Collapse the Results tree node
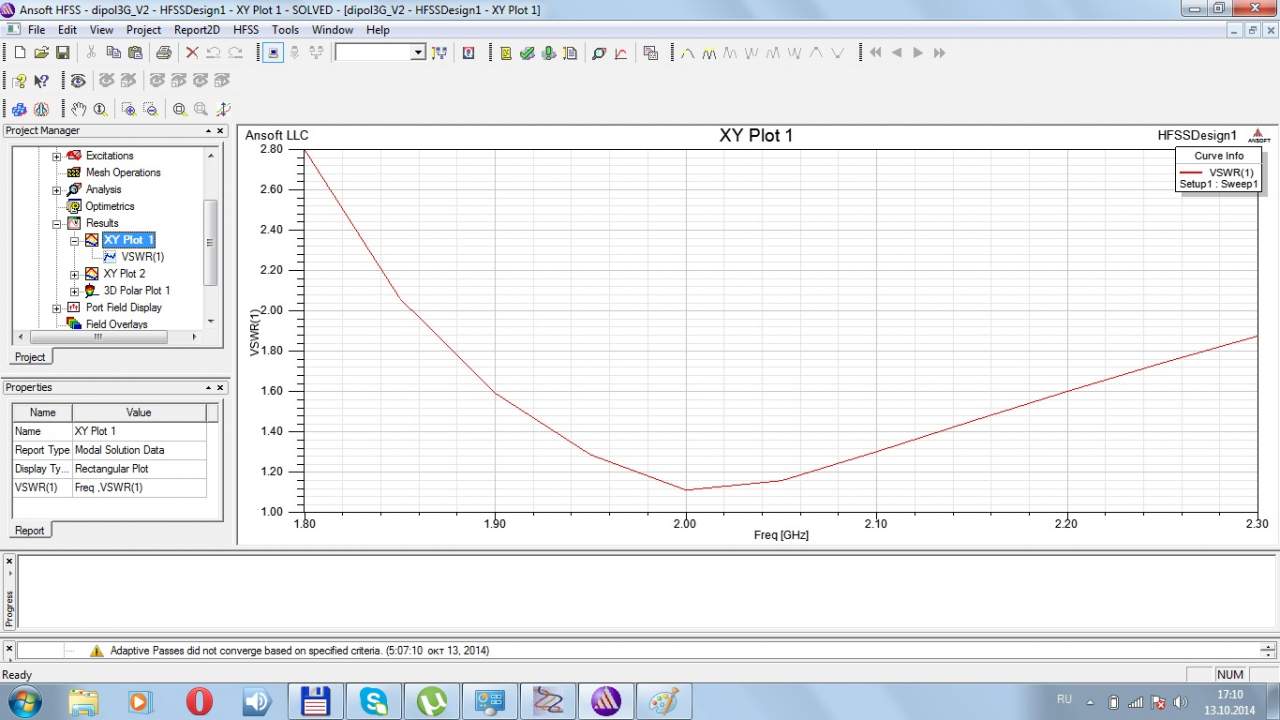The image size is (1280, 720). click(x=57, y=223)
